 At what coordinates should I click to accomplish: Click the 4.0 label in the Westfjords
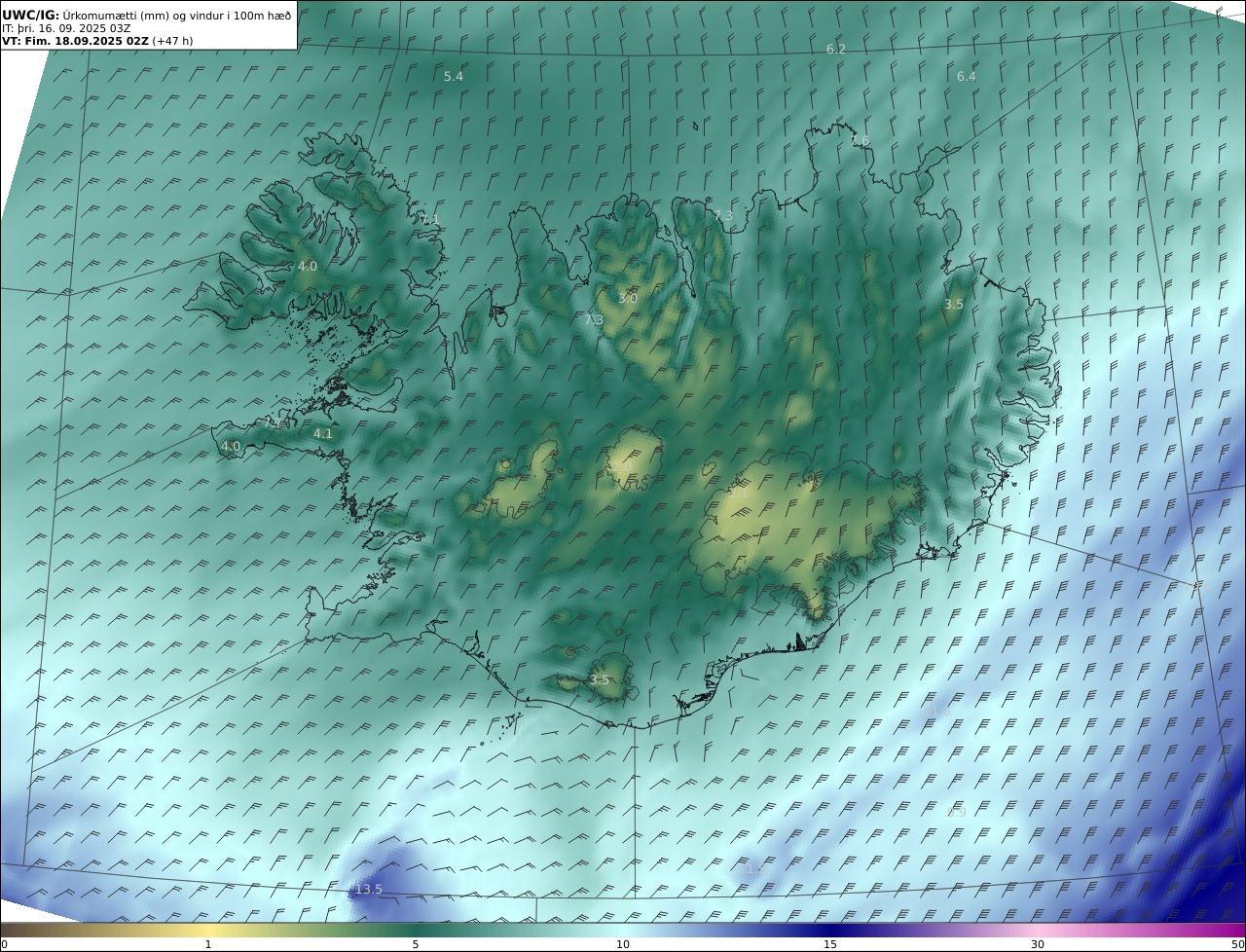[308, 266]
